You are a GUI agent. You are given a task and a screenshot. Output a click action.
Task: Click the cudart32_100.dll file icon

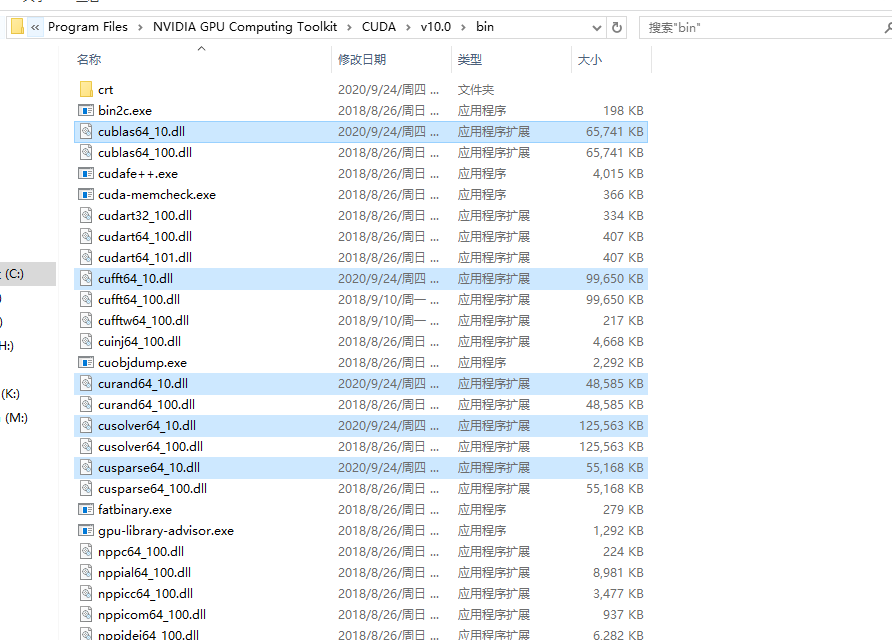(x=86, y=216)
